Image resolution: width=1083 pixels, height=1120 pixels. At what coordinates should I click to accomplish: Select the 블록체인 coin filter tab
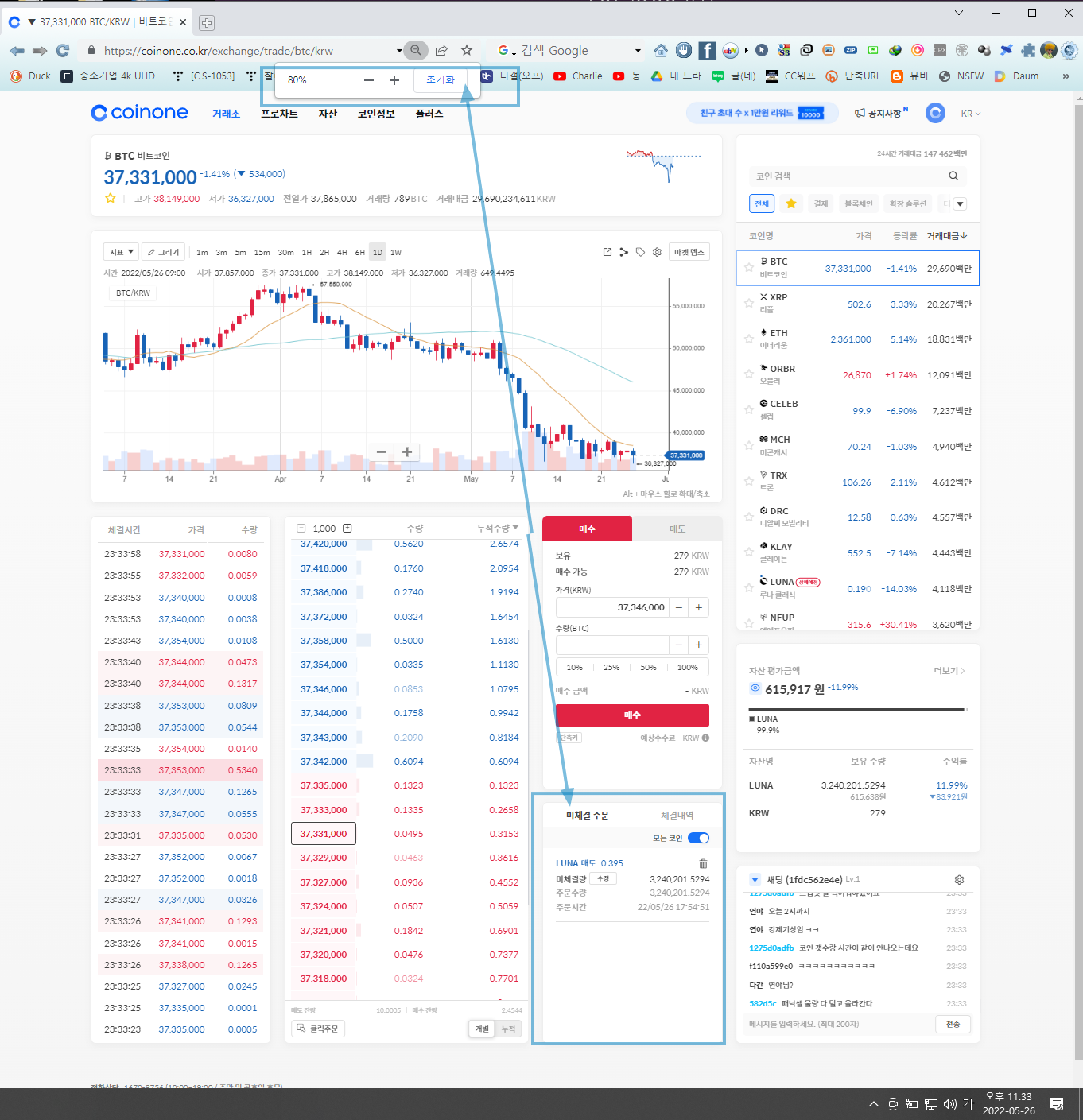(859, 203)
